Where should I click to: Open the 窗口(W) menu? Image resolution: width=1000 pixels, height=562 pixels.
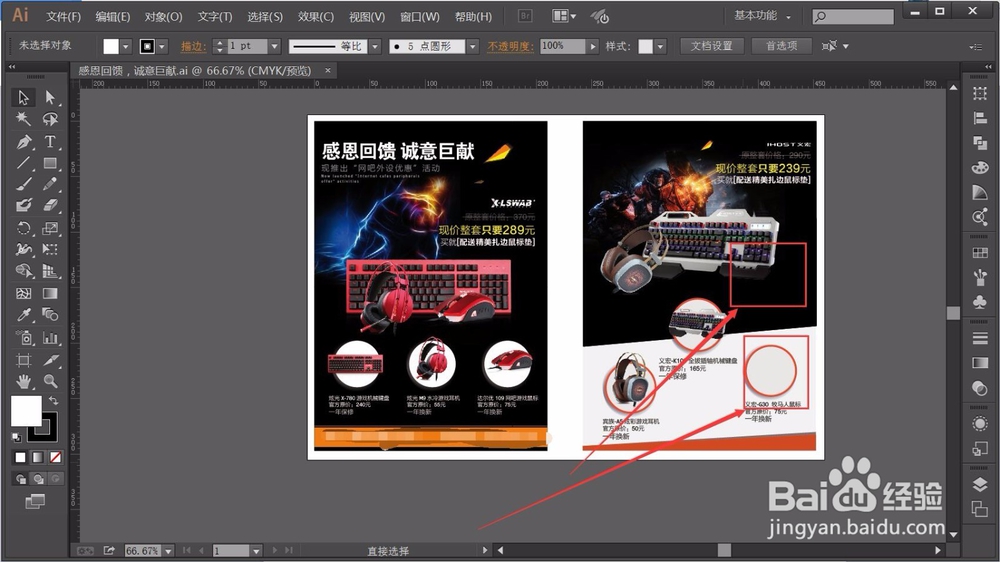pos(420,17)
